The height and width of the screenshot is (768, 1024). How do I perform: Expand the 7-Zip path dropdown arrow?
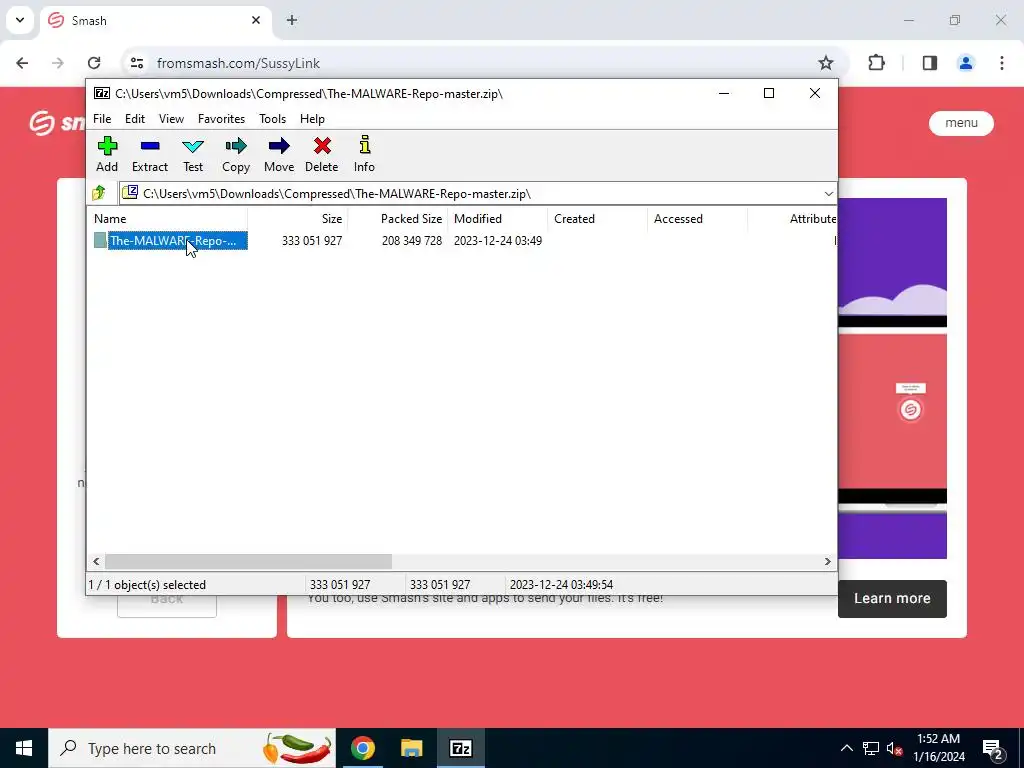coord(828,194)
